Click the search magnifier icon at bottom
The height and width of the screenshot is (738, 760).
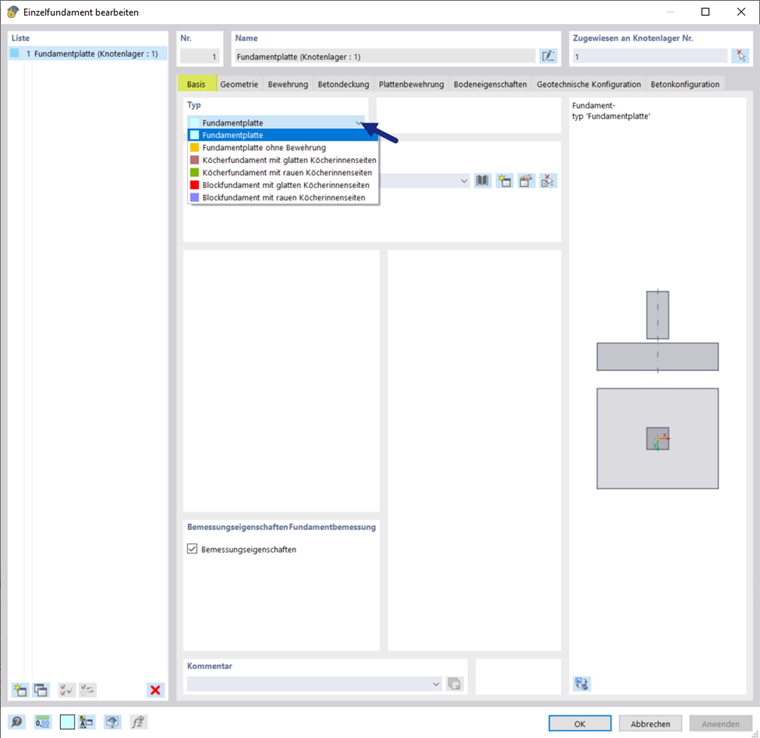pos(16,722)
